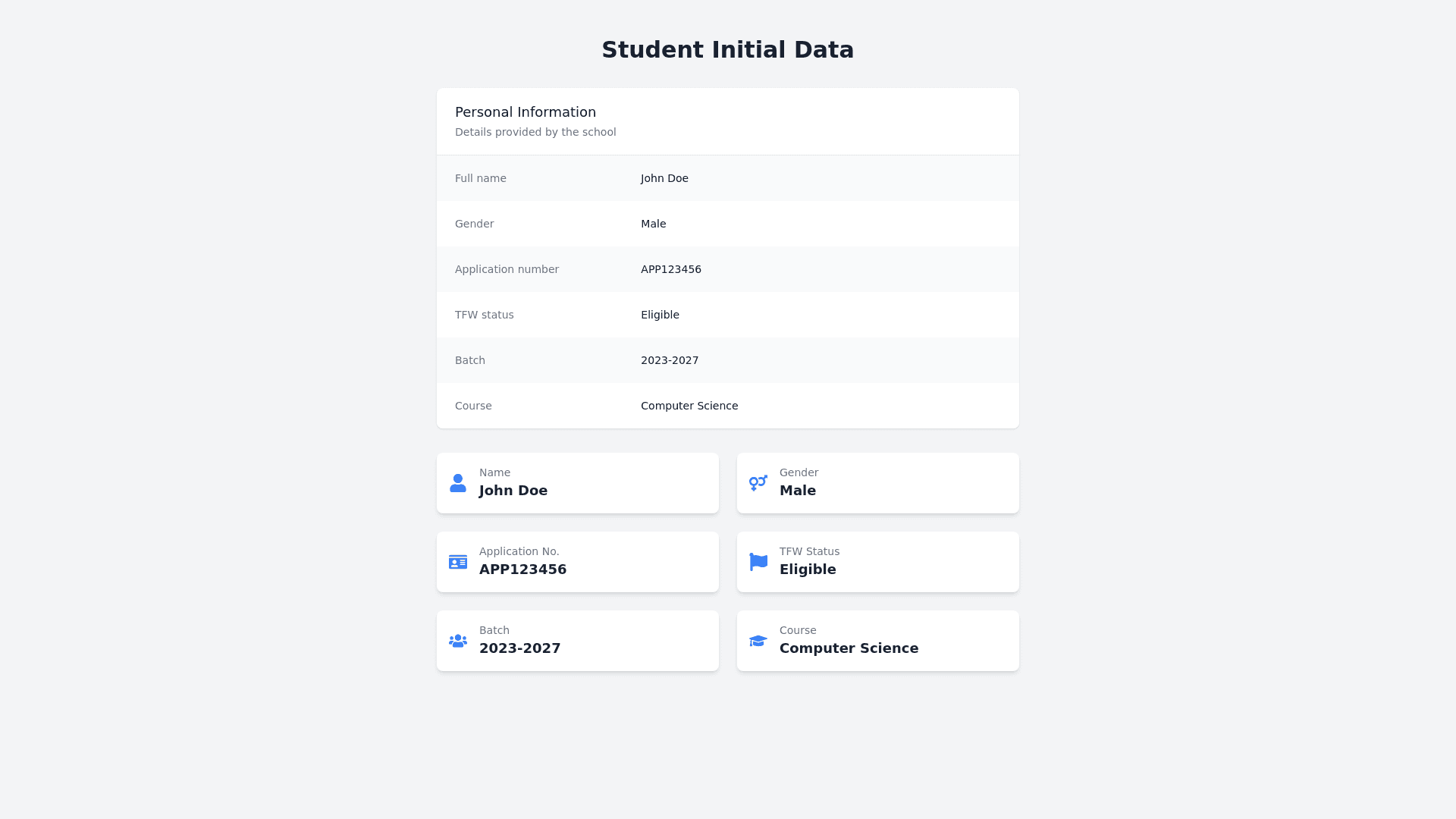The width and height of the screenshot is (1456, 819).
Task: Click the ID card icon
Action: (x=458, y=562)
